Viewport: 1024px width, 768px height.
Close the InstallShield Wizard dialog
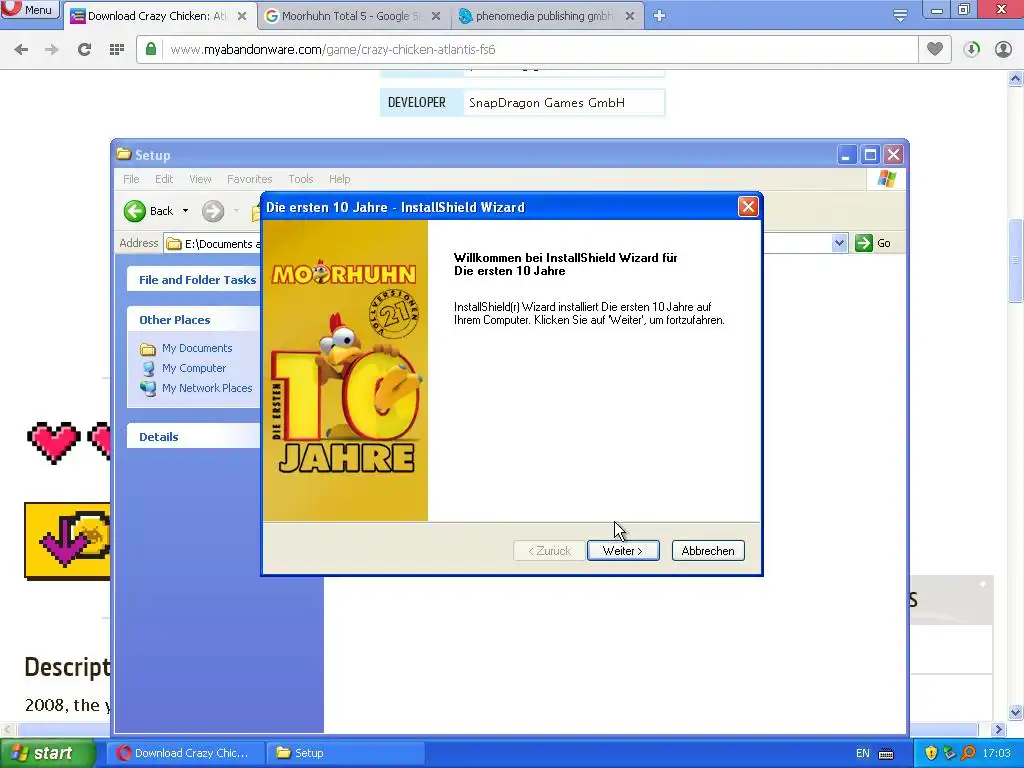(x=748, y=207)
